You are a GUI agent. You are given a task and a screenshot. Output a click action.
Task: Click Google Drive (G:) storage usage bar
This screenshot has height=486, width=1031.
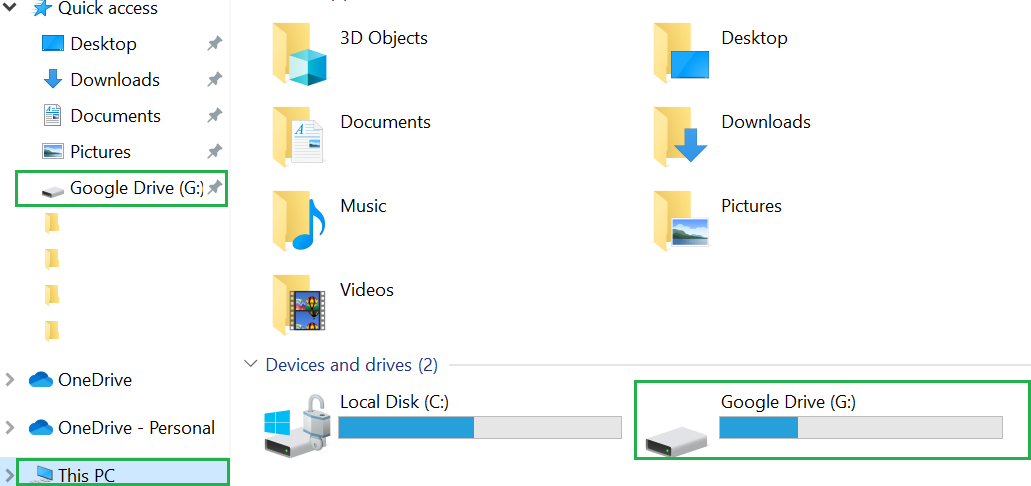[861, 427]
